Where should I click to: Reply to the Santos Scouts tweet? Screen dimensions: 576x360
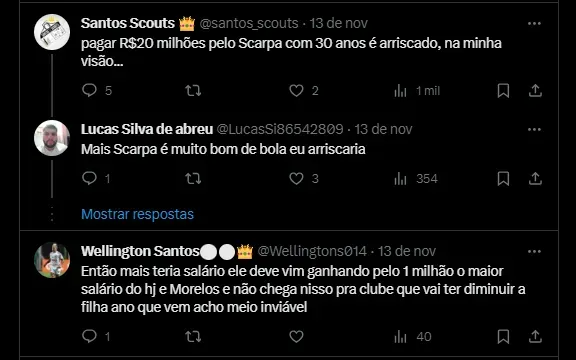89,90
